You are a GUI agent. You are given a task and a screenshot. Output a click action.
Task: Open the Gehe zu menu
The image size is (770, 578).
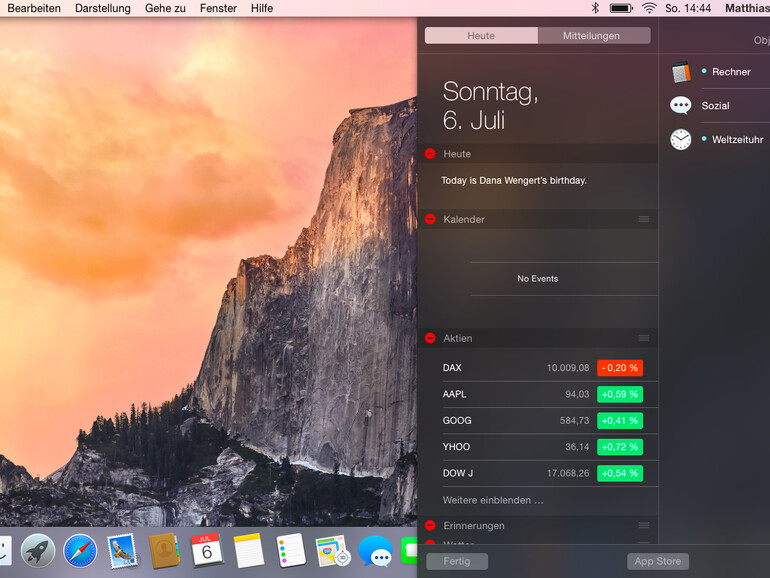pyautogui.click(x=165, y=8)
